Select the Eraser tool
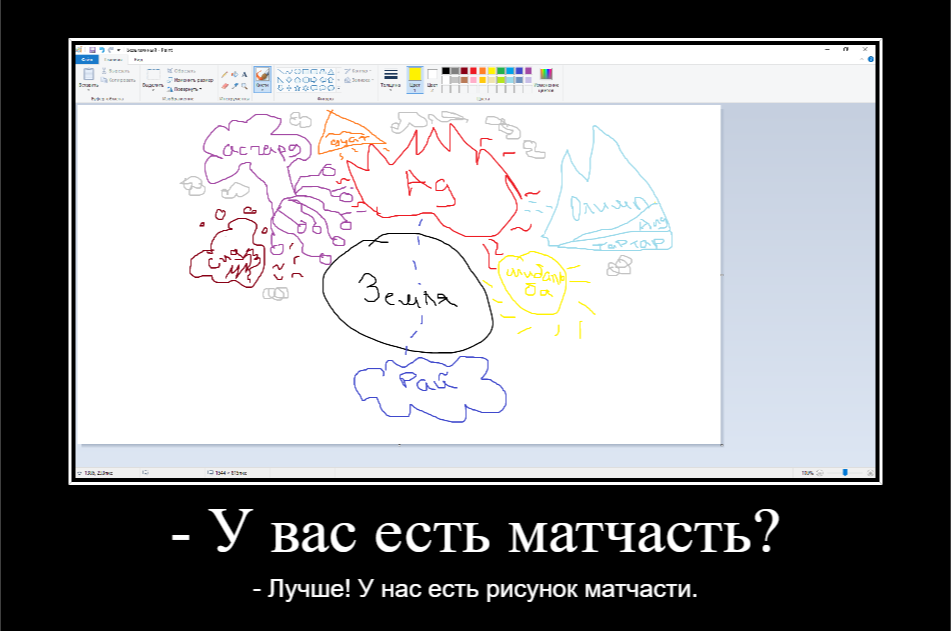 pos(224,86)
